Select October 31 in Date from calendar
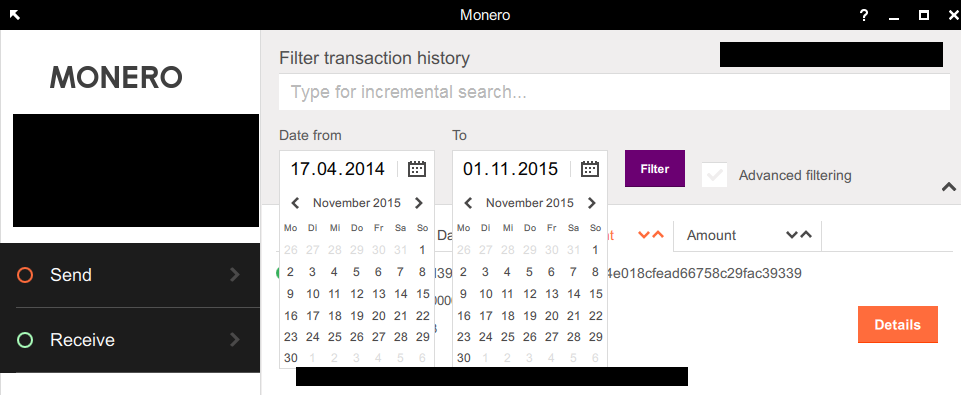Viewport: 961px width, 395px height. 401,250
